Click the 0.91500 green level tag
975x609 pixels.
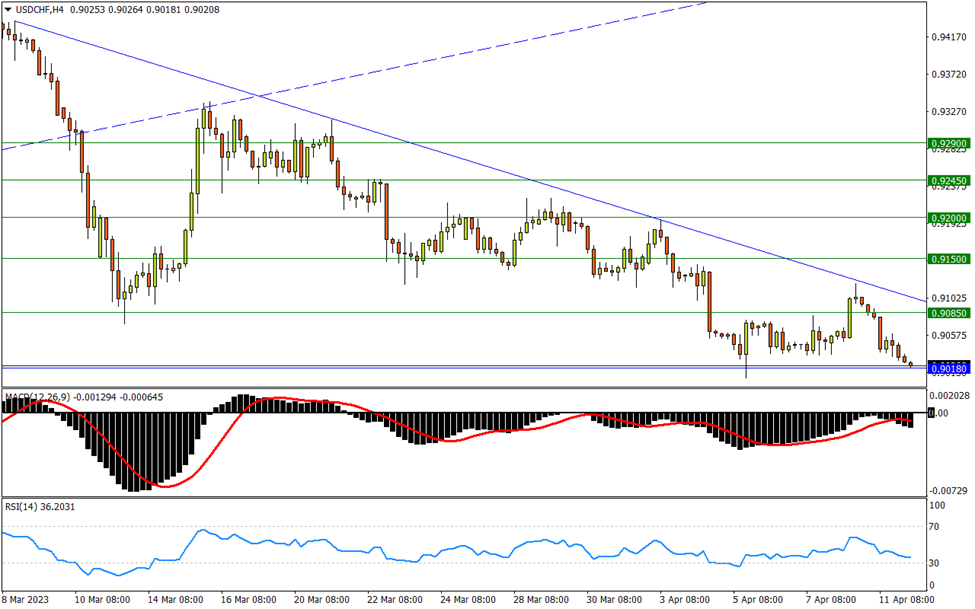point(947,259)
